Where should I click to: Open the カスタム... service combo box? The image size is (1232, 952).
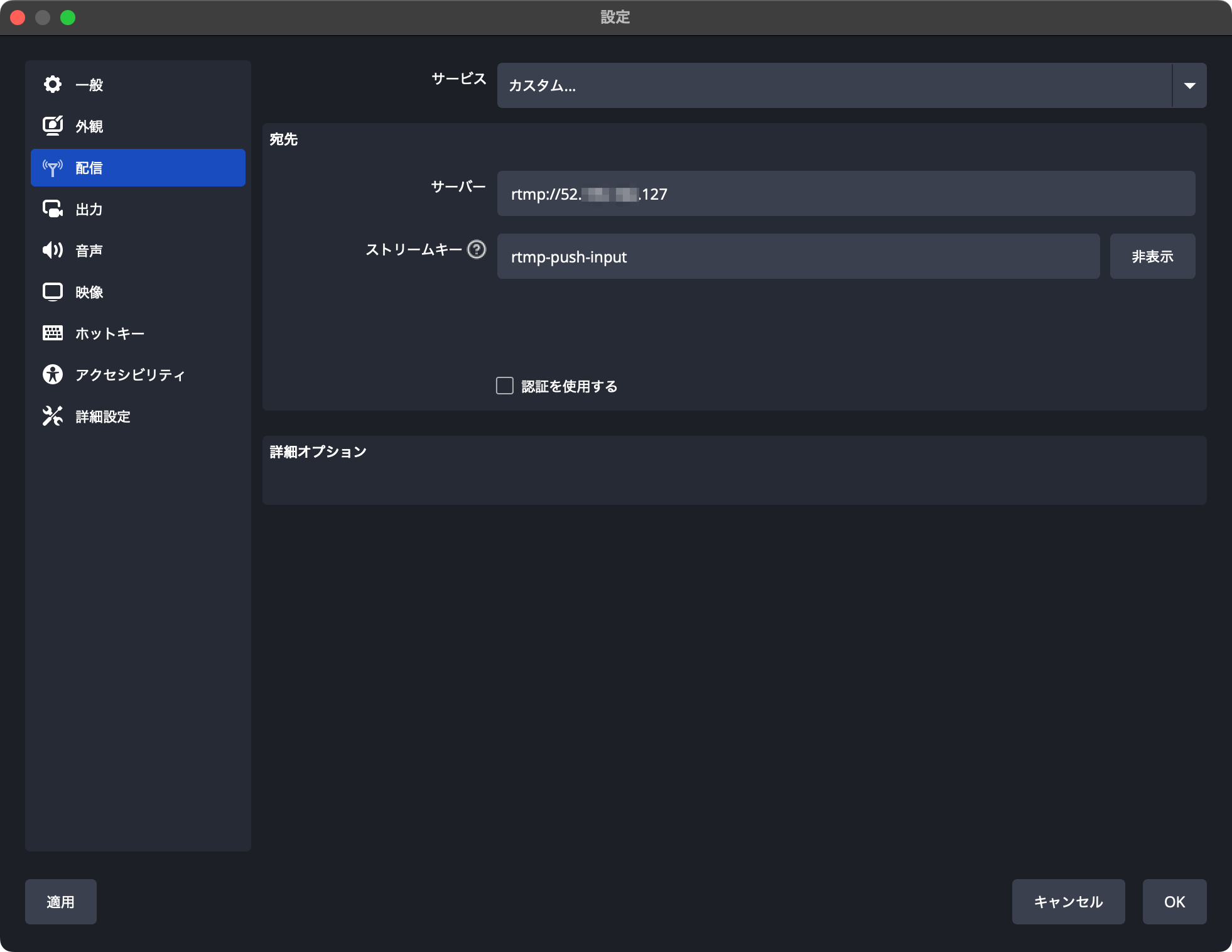834,85
